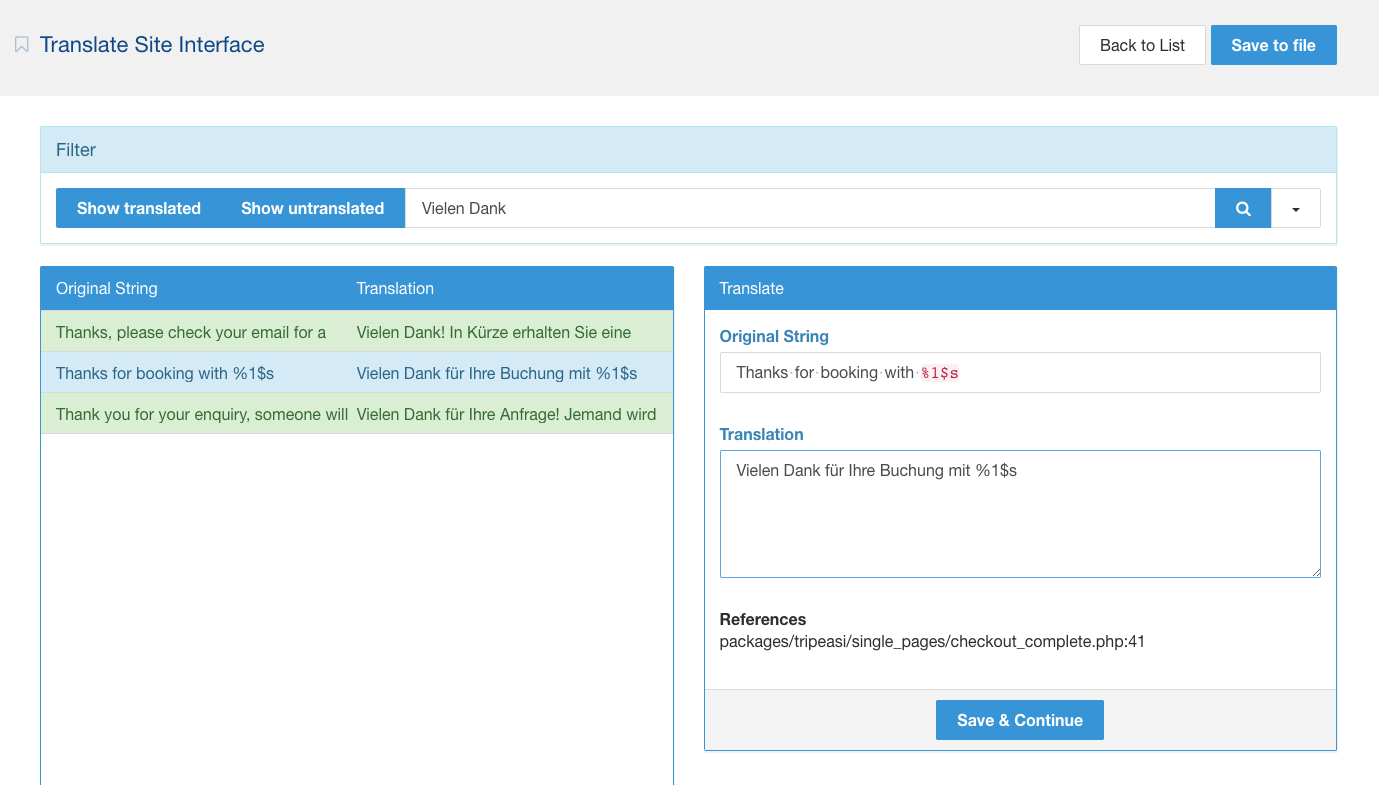The image size is (1379, 785).
Task: Click the magnifier search button
Action: [1243, 208]
